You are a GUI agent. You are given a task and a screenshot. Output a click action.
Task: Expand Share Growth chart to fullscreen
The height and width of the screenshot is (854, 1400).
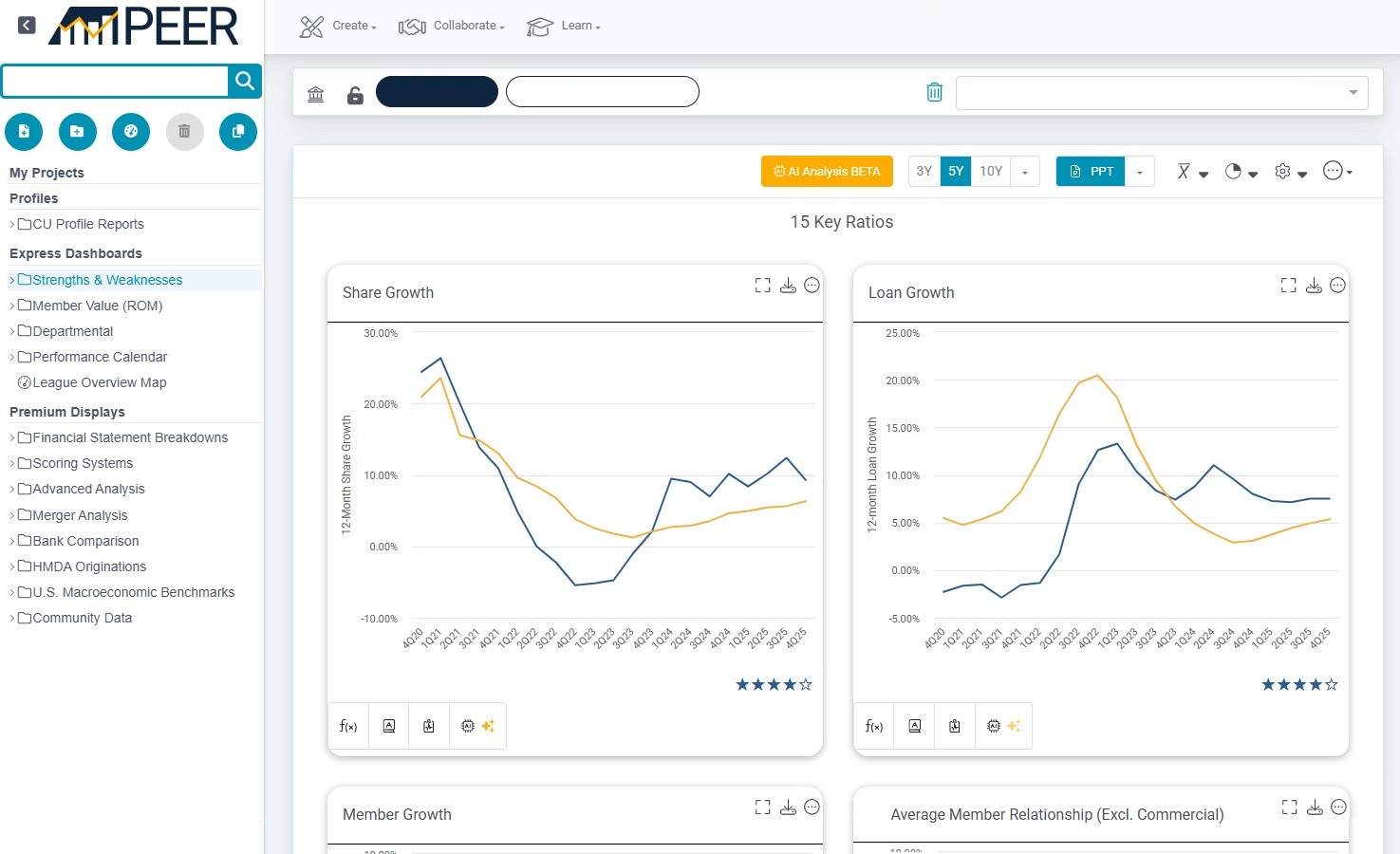[x=762, y=286]
